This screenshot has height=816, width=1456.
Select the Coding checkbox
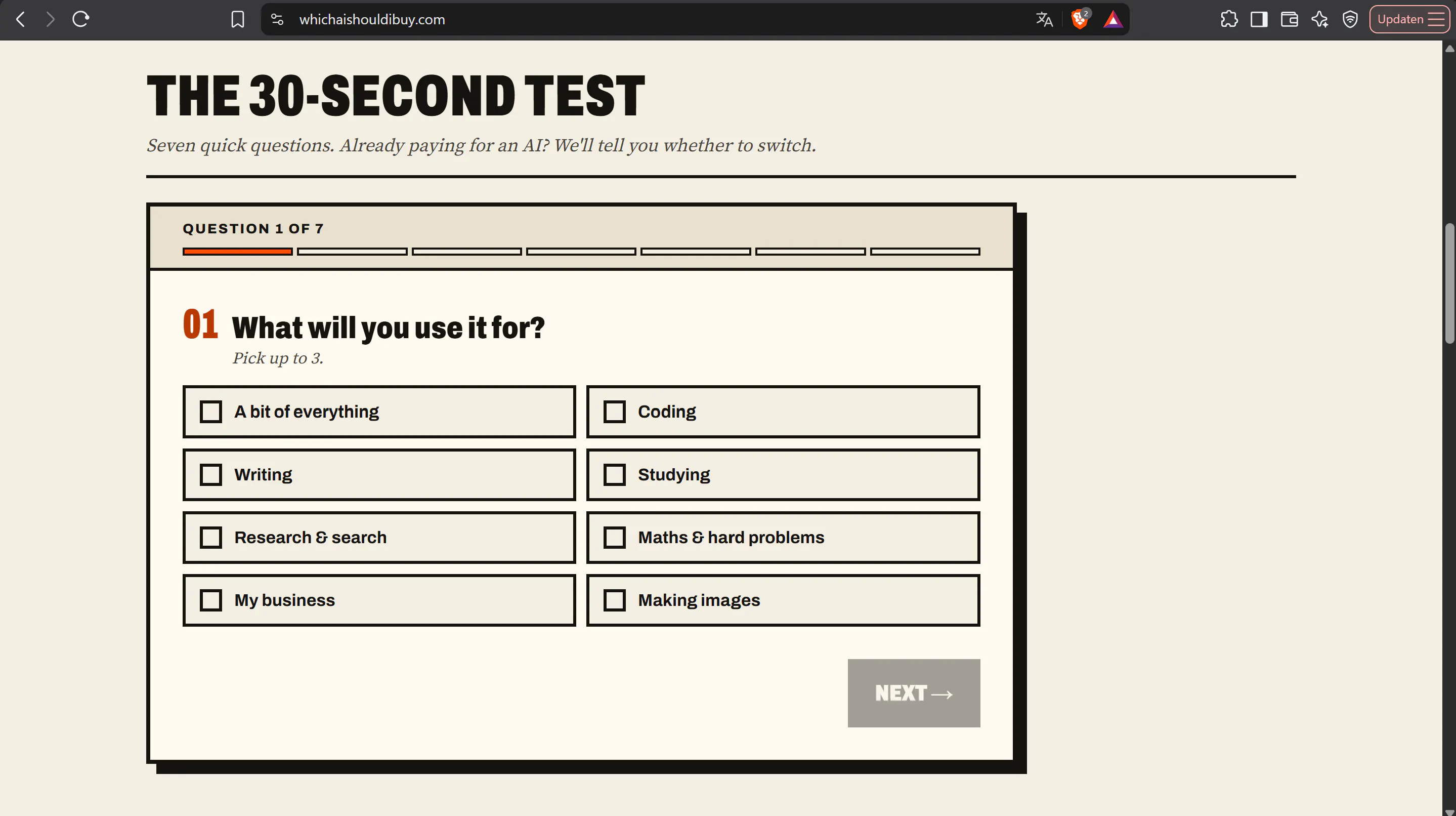783,412
